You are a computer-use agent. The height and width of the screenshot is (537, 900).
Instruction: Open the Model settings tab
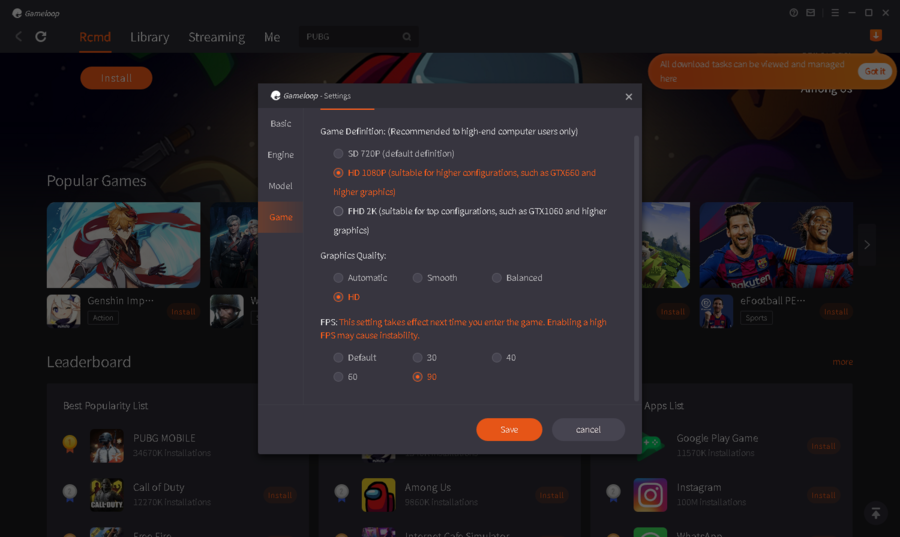tap(281, 186)
